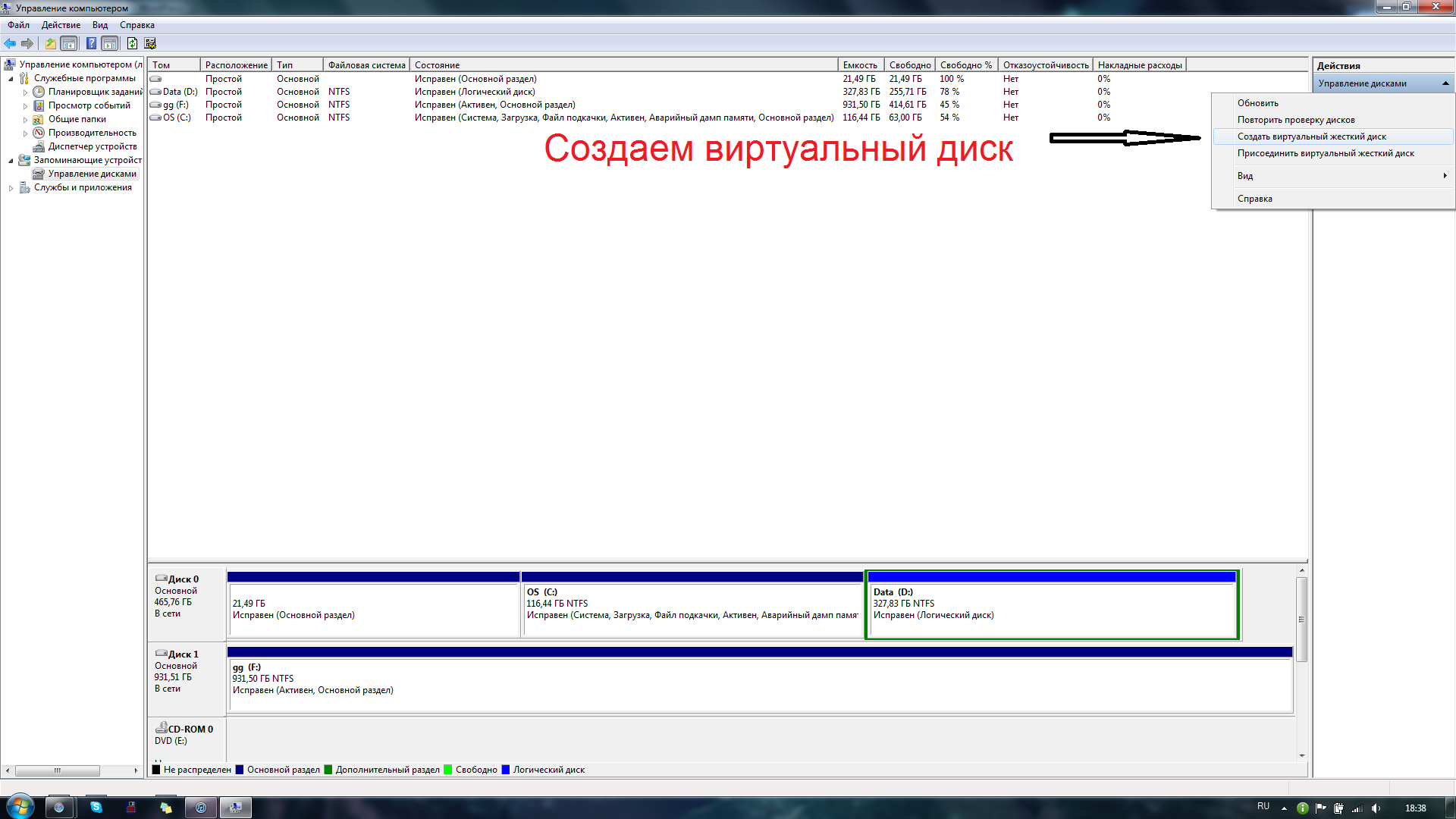
Task: Click Присоединить виртуальный жесткий диск
Action: 1325,153
